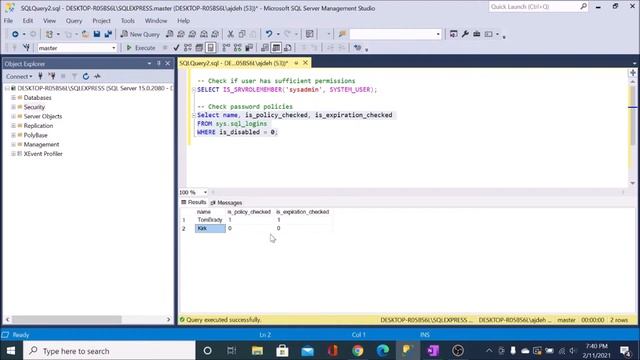
Task: Open File Explorer from the taskbar
Action: coord(257,351)
